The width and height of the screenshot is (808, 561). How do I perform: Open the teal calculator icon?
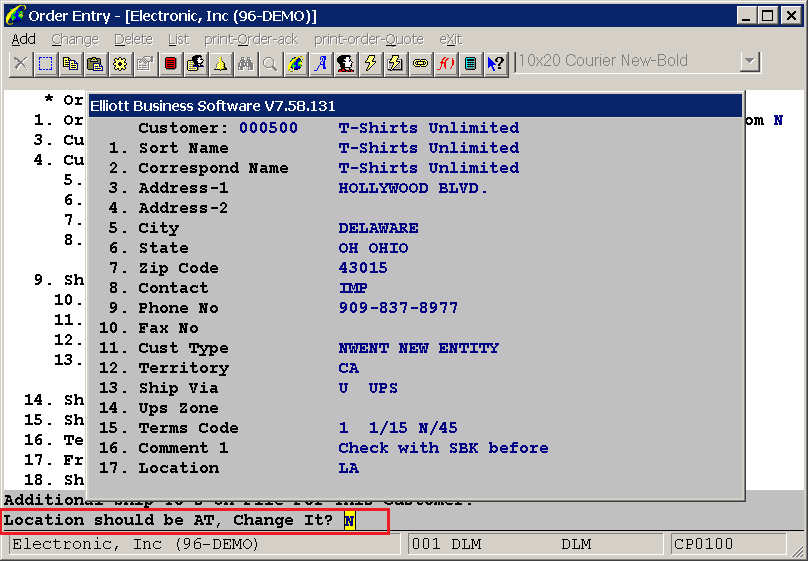point(470,64)
